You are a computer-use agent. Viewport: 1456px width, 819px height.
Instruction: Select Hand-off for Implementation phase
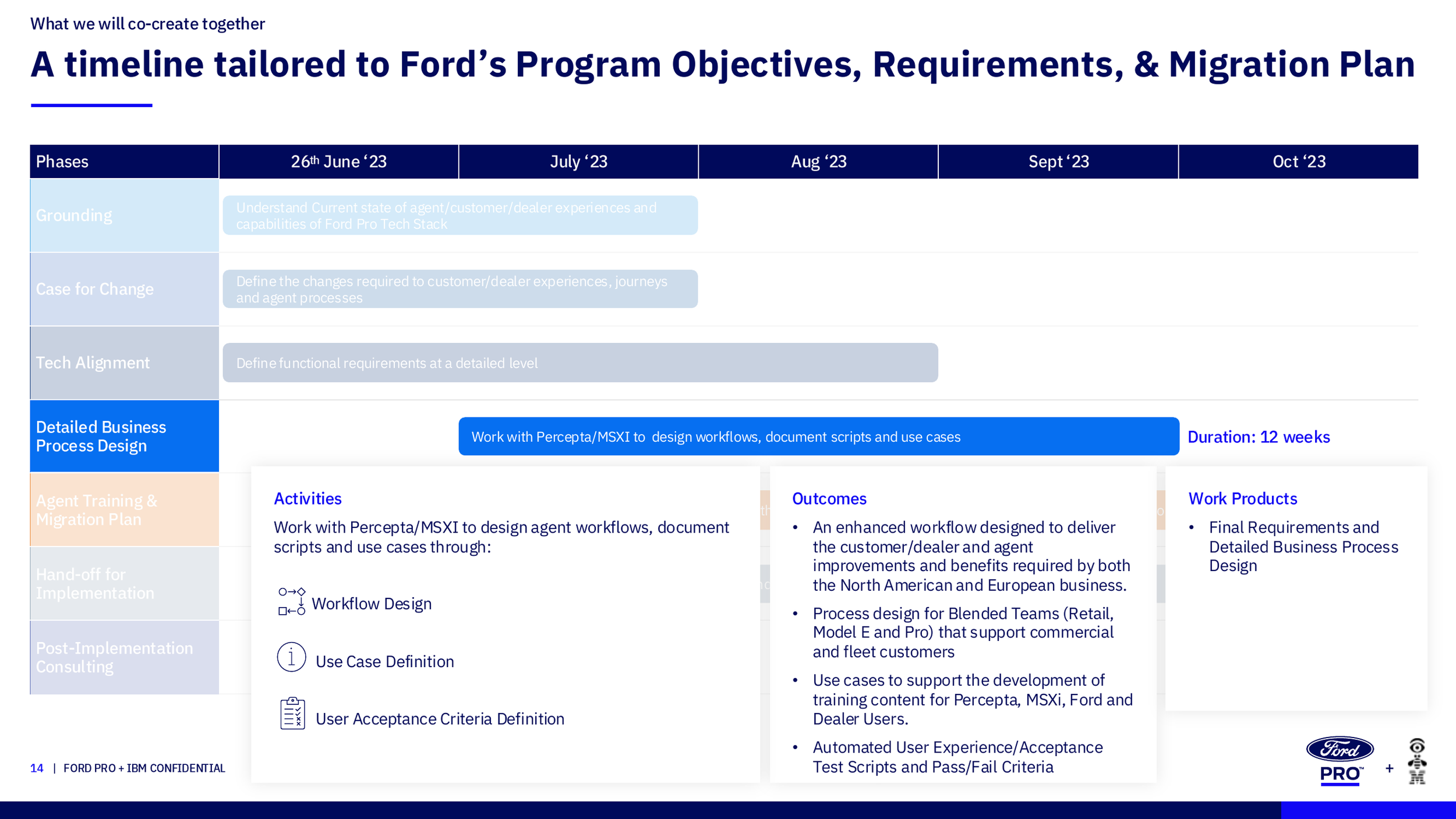[x=124, y=583]
